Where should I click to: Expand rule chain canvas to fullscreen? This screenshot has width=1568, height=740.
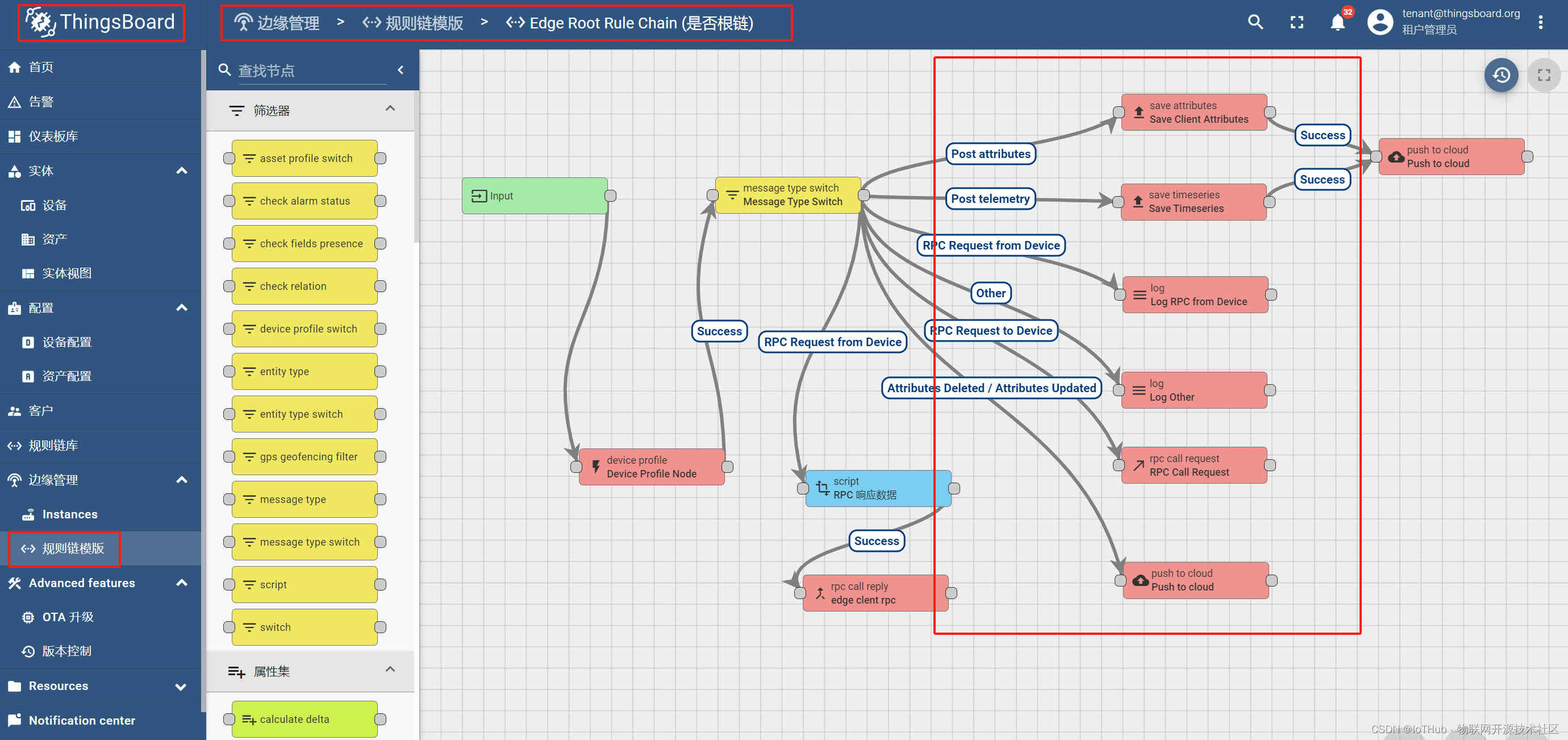coord(1544,75)
